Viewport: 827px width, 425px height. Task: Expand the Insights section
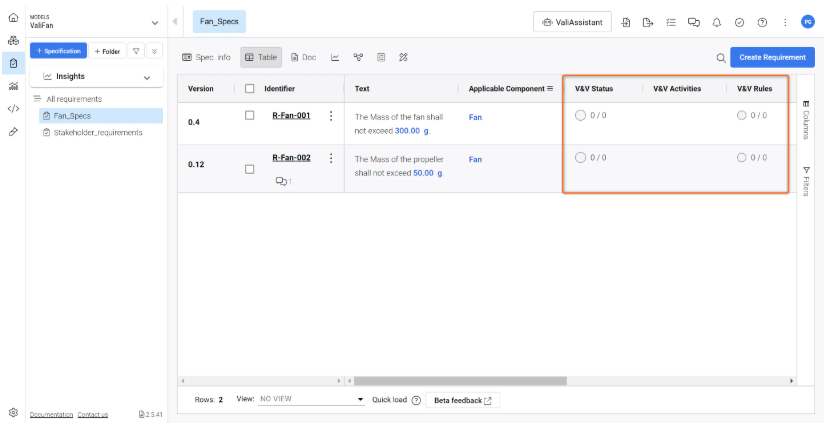pyautogui.click(x=97, y=76)
